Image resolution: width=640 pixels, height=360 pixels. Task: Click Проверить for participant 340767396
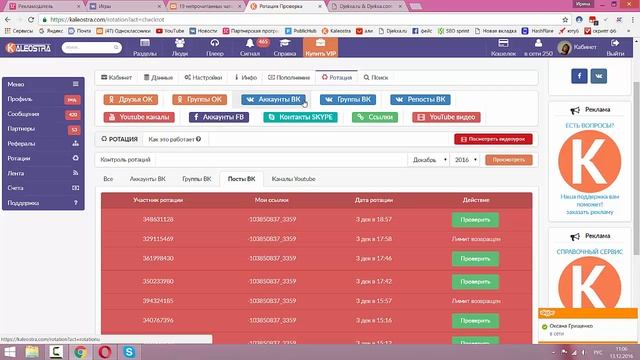(x=475, y=321)
